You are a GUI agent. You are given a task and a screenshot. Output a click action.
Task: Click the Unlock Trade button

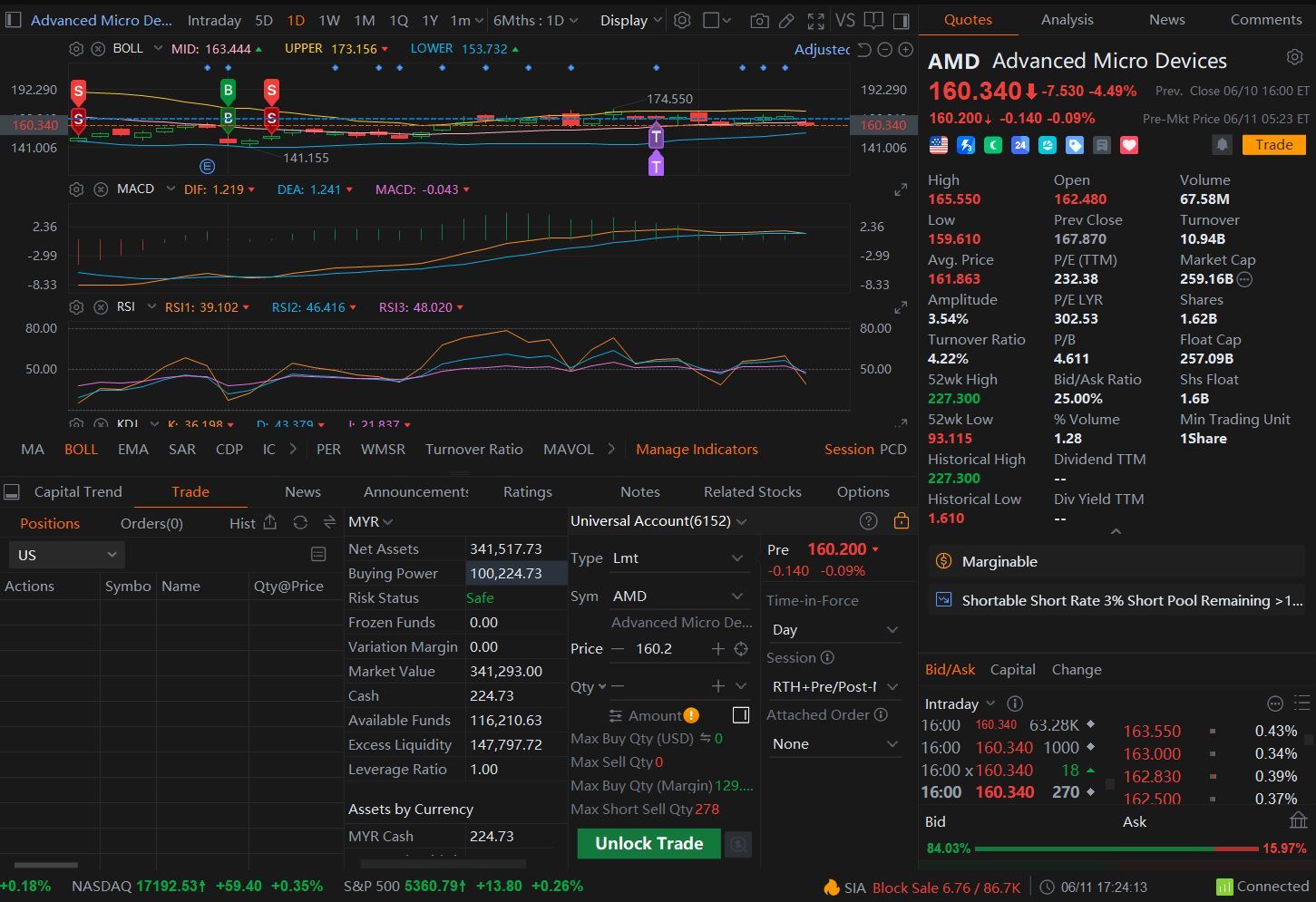(648, 843)
